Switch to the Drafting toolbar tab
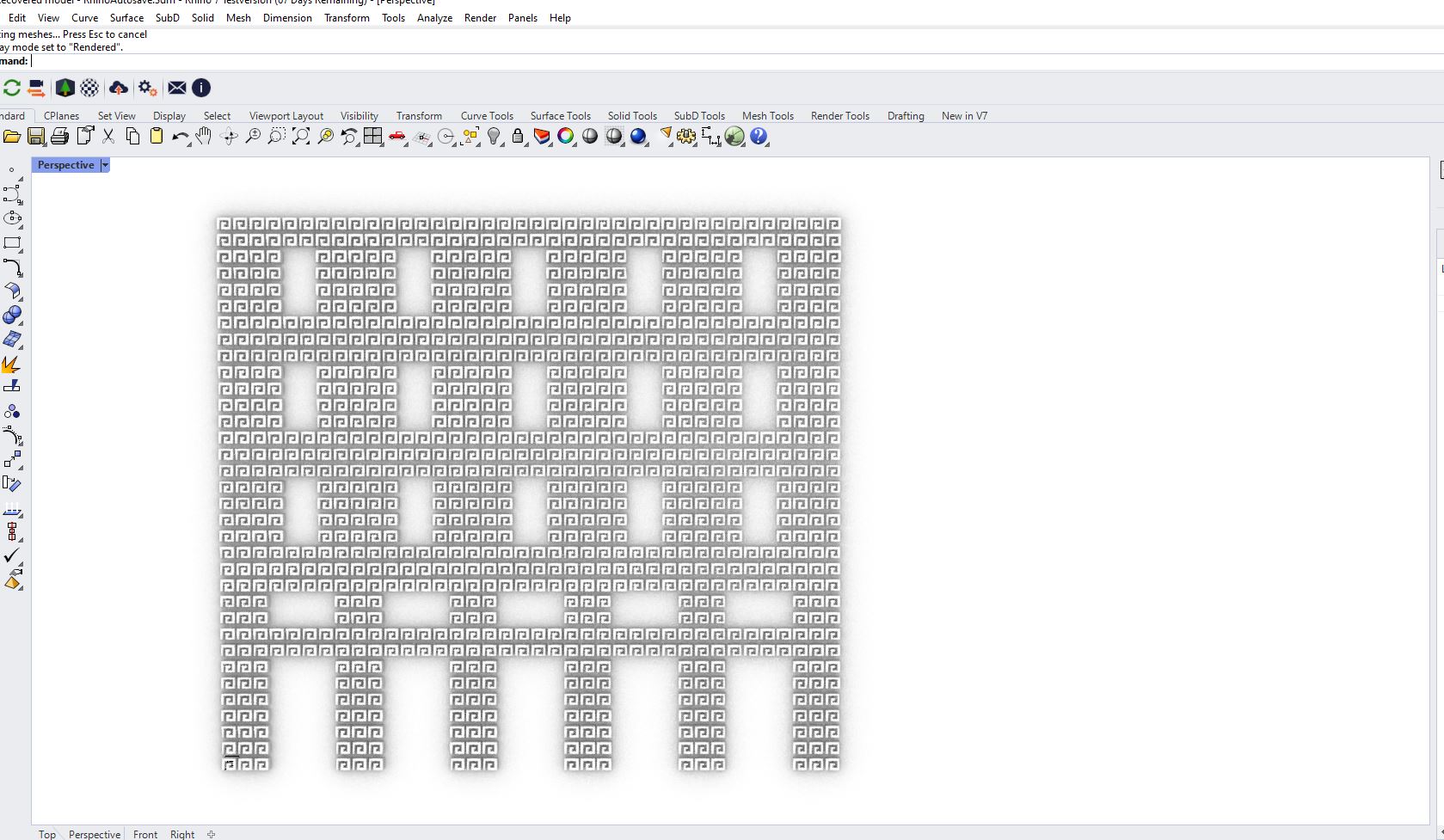 pyautogui.click(x=906, y=116)
